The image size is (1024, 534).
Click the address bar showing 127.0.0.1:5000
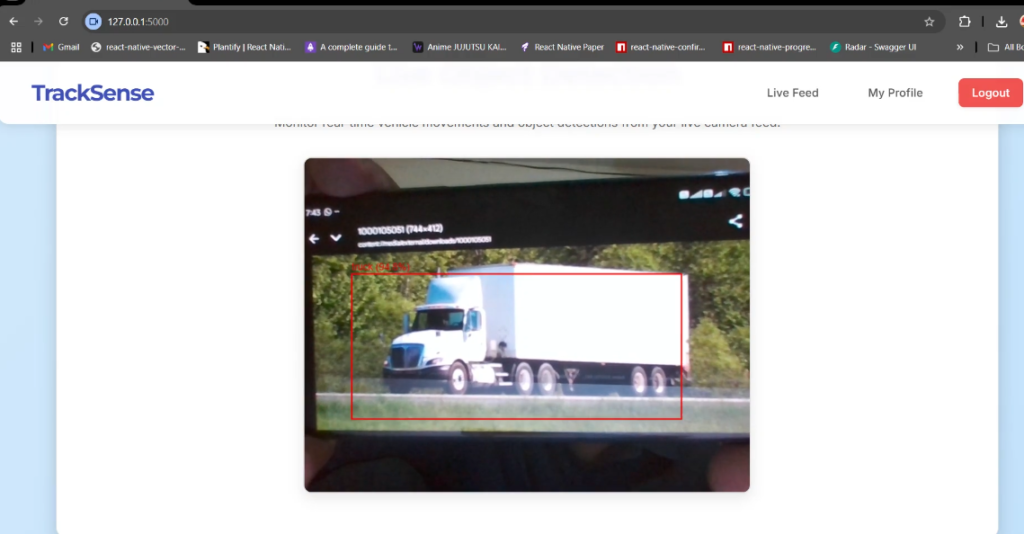pos(513,22)
